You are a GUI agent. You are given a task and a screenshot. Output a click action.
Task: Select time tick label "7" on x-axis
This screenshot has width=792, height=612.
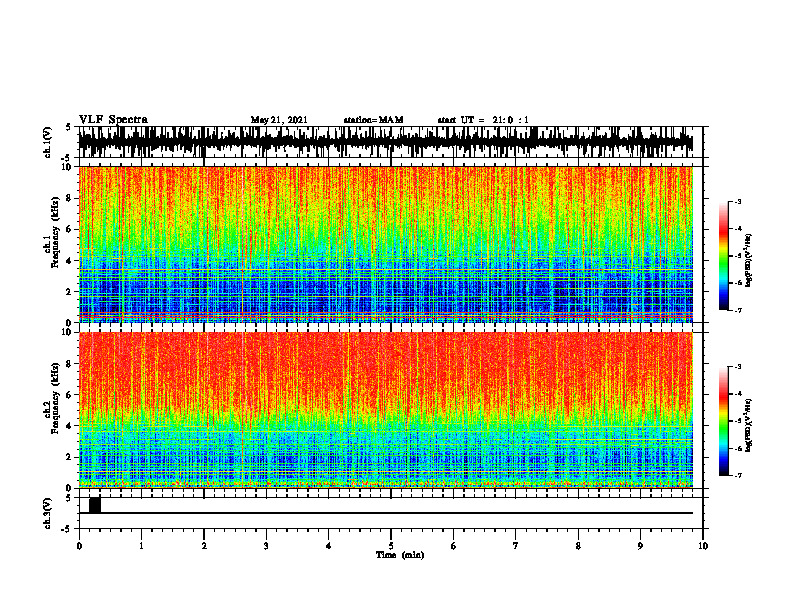[x=516, y=546]
